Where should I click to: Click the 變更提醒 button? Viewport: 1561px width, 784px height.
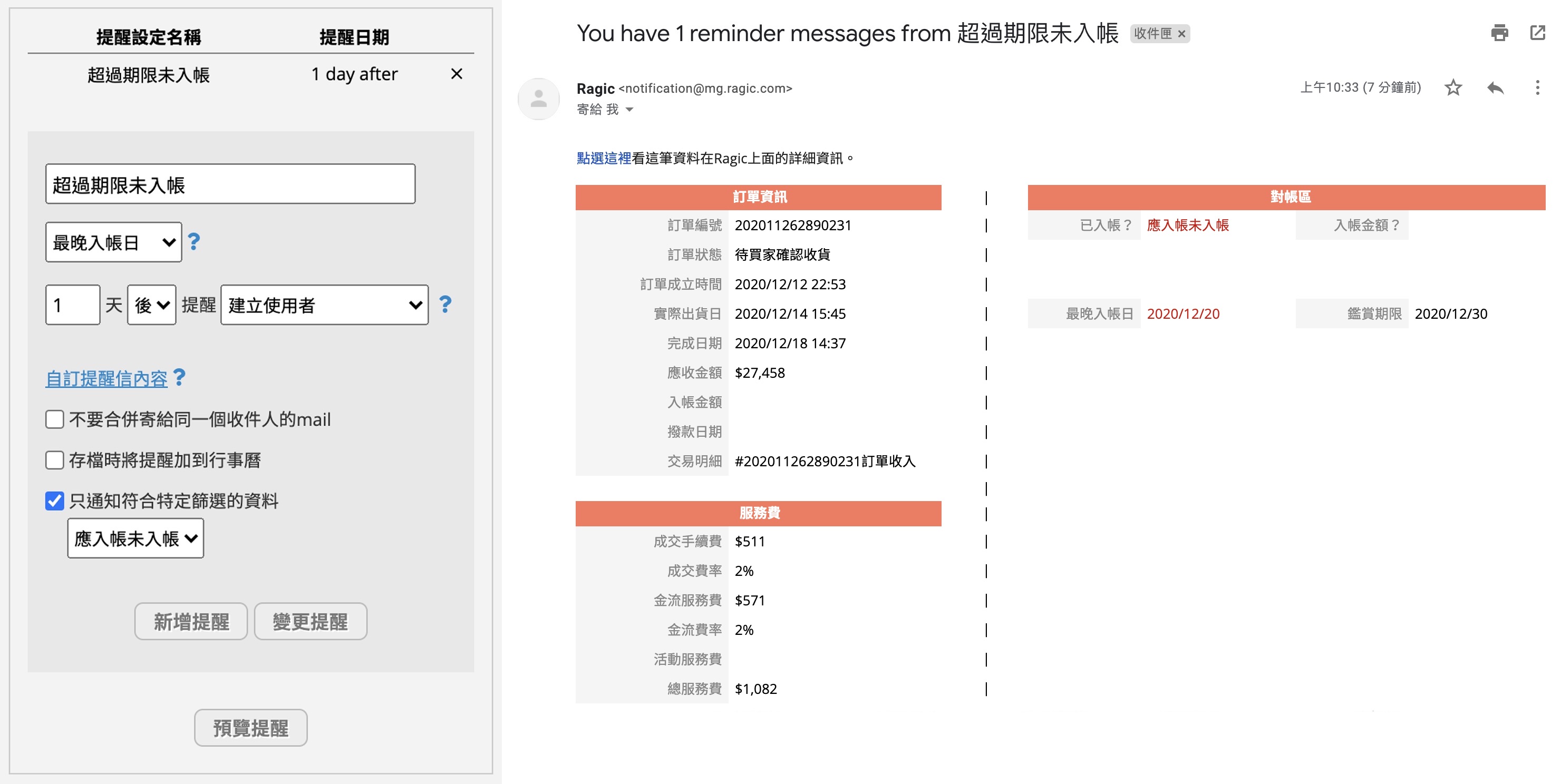click(x=311, y=621)
